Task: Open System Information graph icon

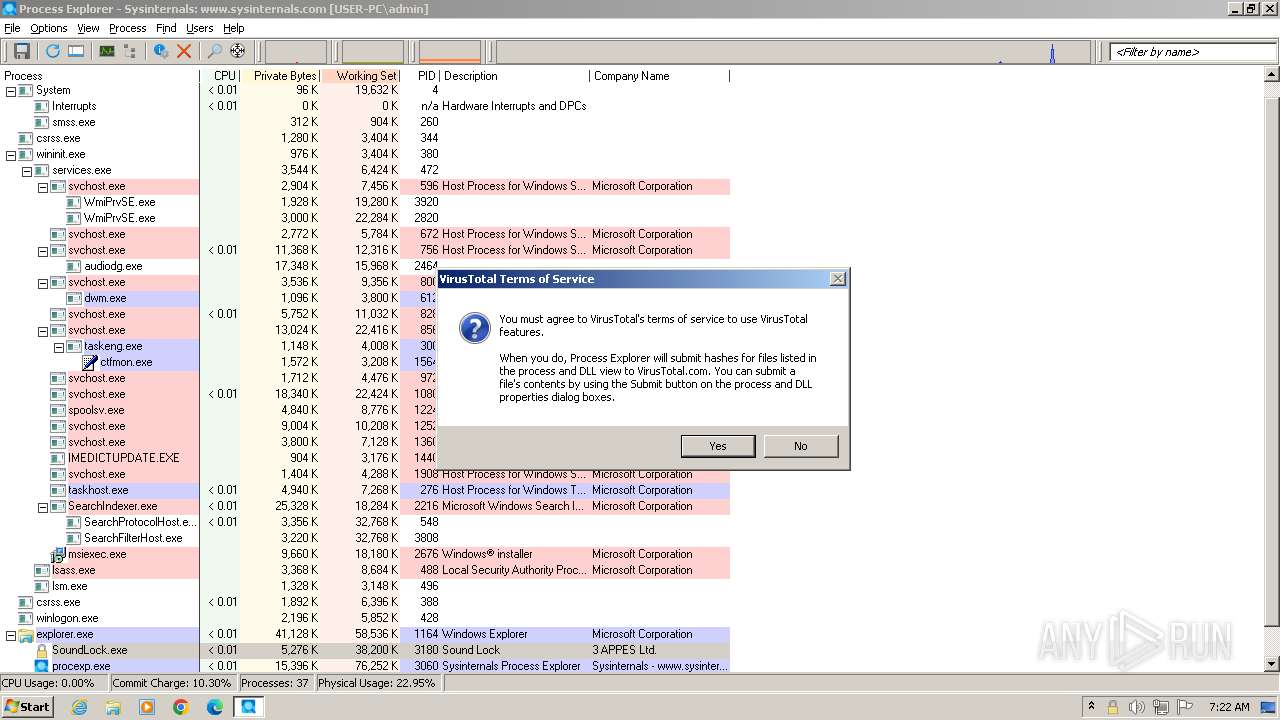Action: 106,51
